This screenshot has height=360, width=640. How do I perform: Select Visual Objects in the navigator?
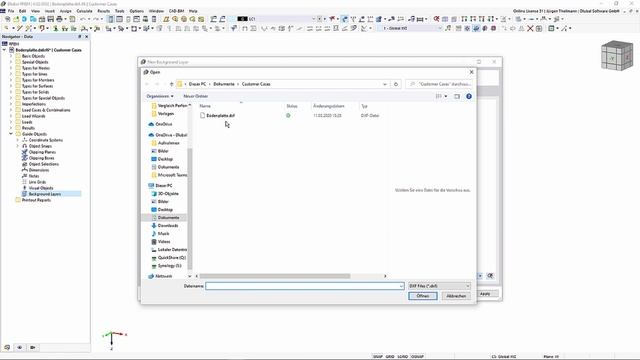[x=41, y=188]
